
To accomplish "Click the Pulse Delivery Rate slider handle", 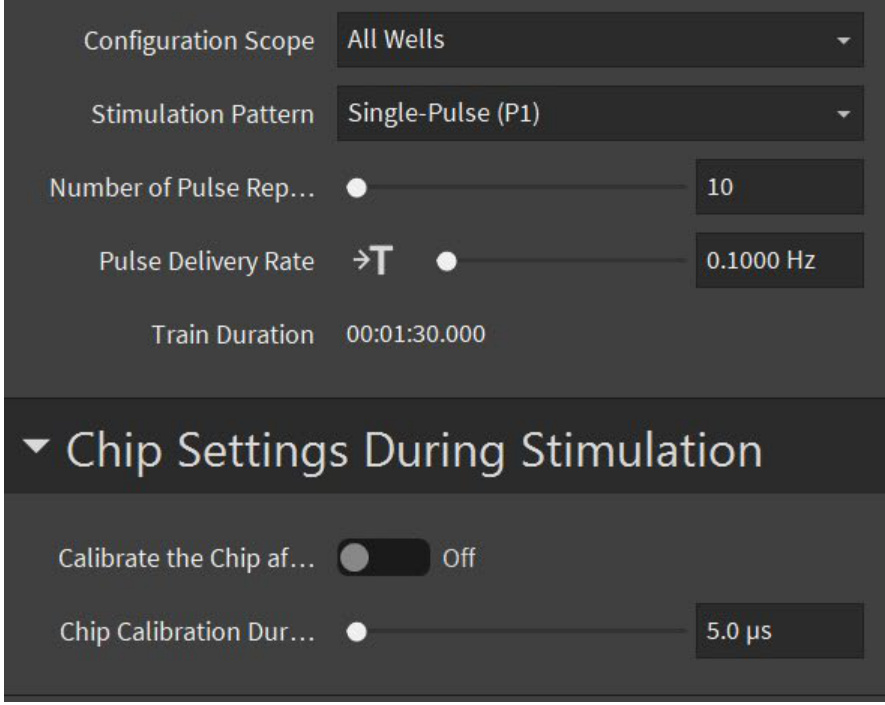I will [x=448, y=262].
